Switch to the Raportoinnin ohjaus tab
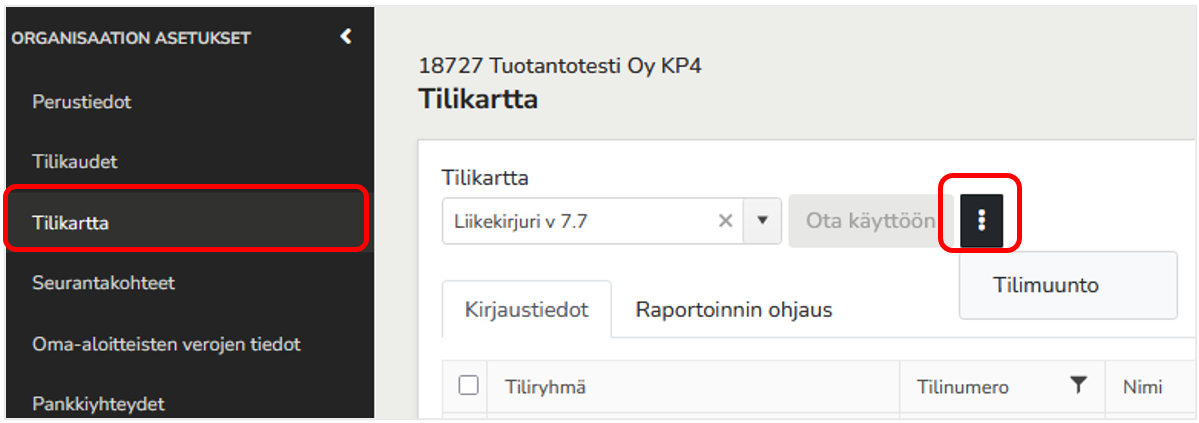 tap(733, 310)
